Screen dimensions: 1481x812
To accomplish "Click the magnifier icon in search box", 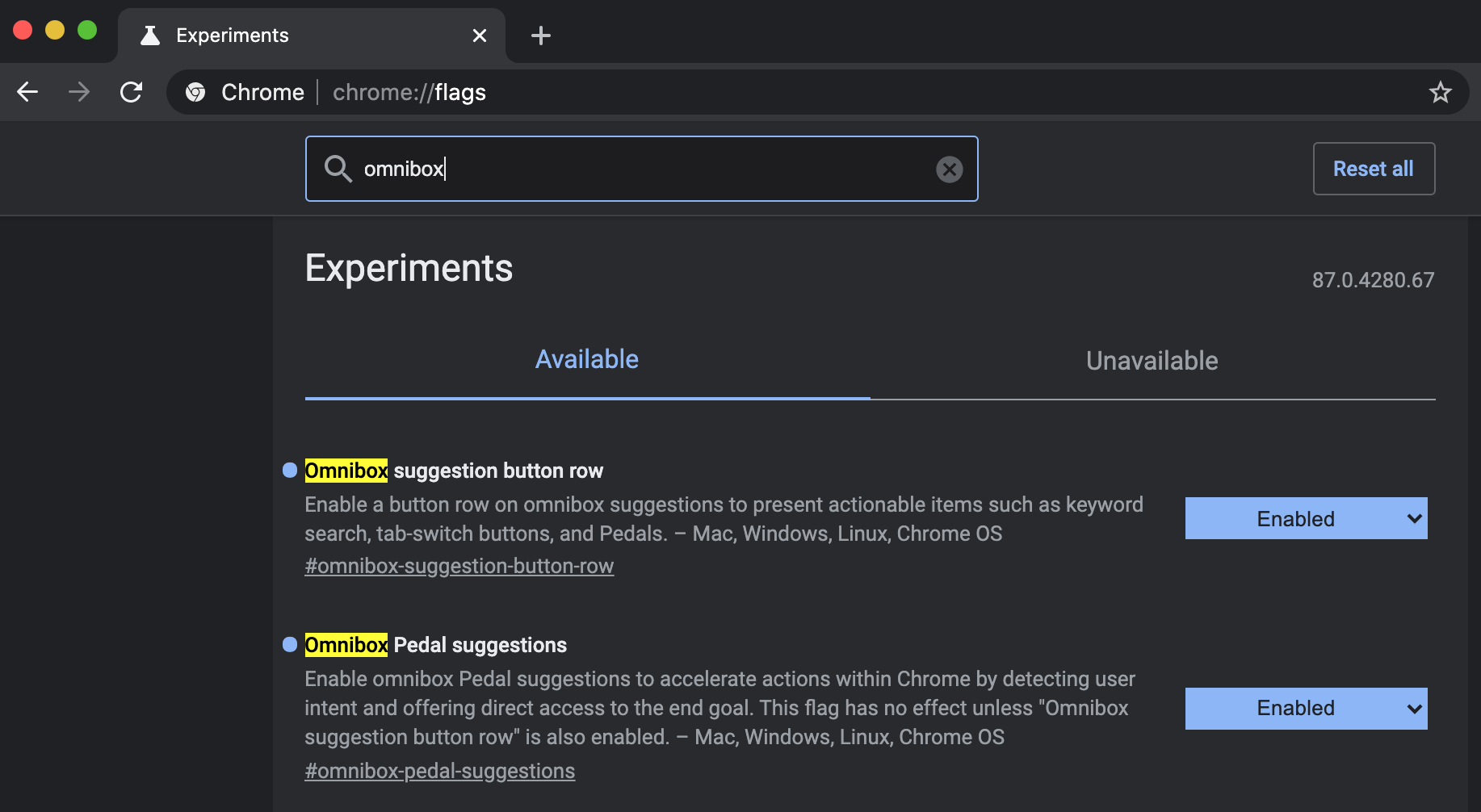I will coord(338,170).
